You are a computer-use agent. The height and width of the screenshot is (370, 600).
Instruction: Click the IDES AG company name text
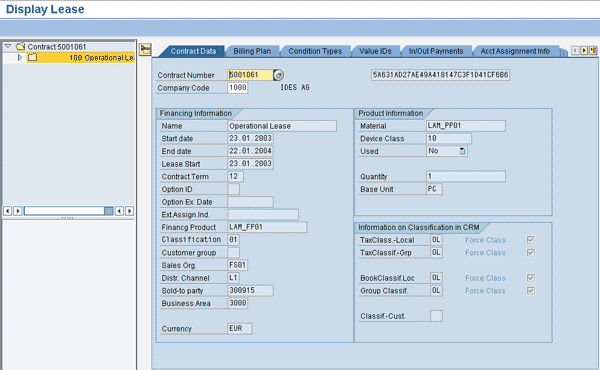[x=295, y=88]
